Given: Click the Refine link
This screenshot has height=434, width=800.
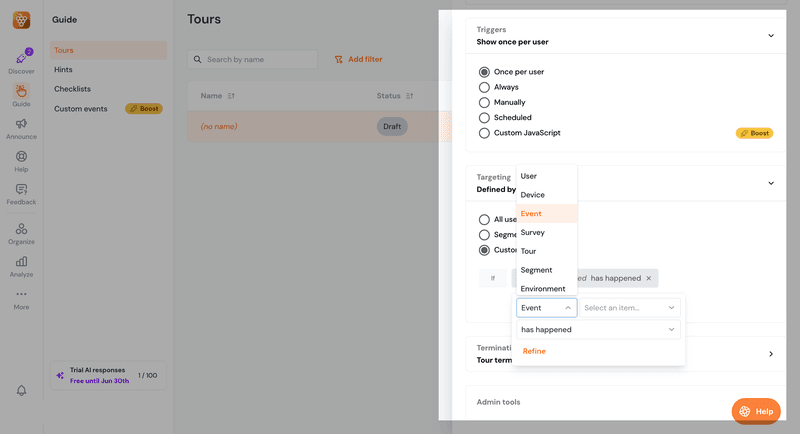Looking at the screenshot, I should 534,351.
